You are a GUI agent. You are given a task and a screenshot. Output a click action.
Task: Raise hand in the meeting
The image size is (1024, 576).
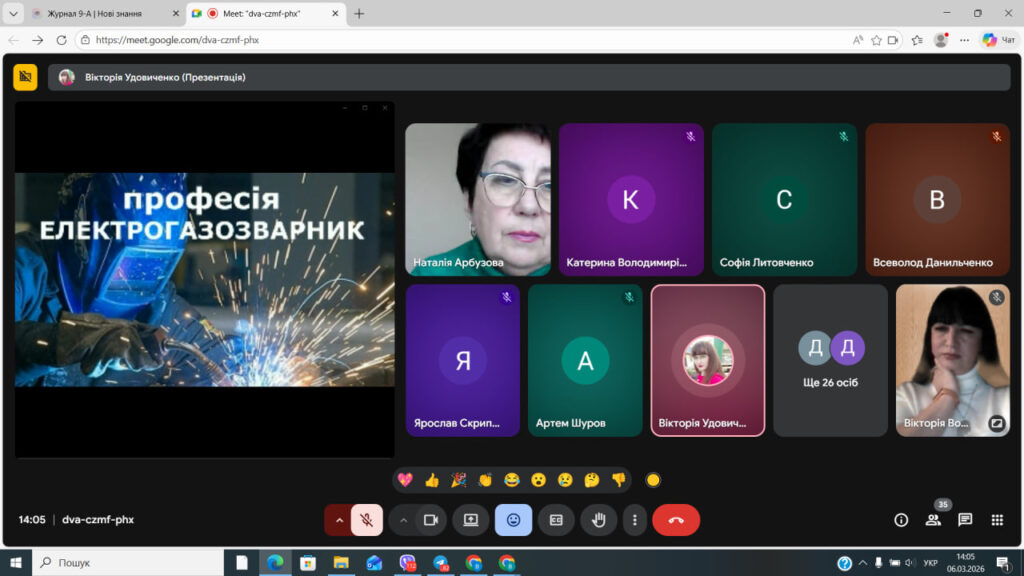(599, 520)
